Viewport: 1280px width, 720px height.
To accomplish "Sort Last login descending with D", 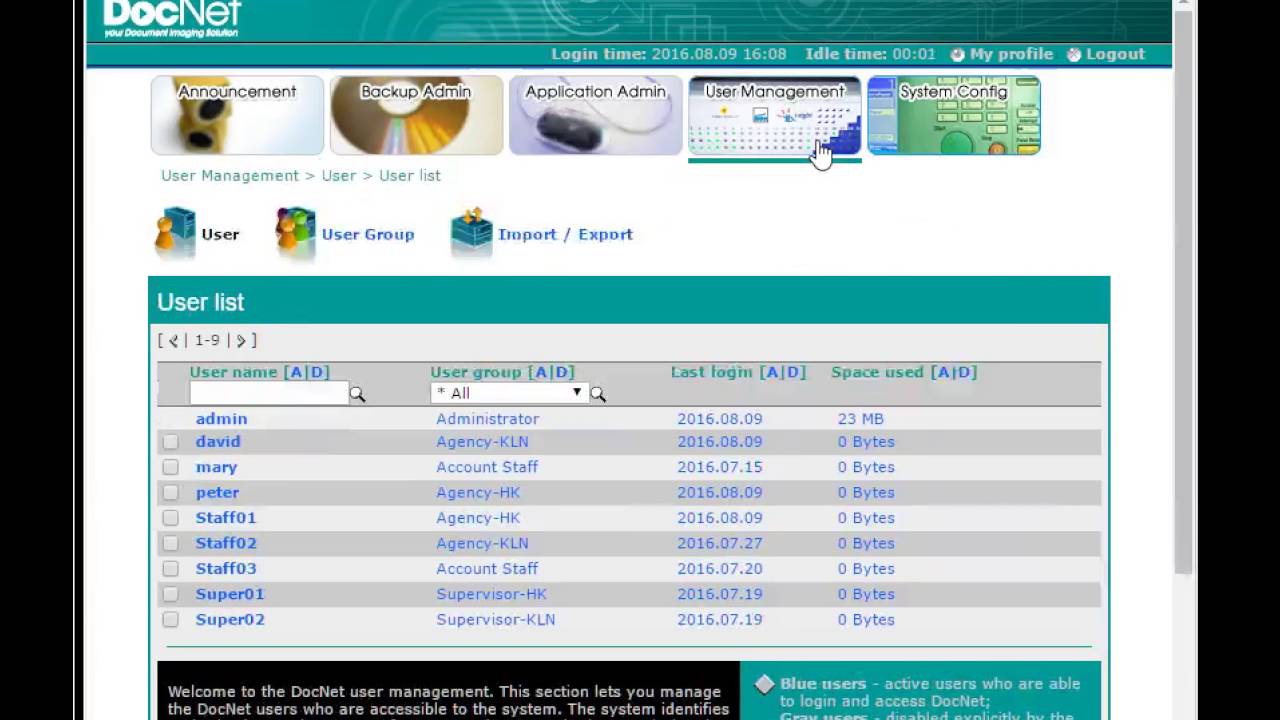I will click(793, 372).
